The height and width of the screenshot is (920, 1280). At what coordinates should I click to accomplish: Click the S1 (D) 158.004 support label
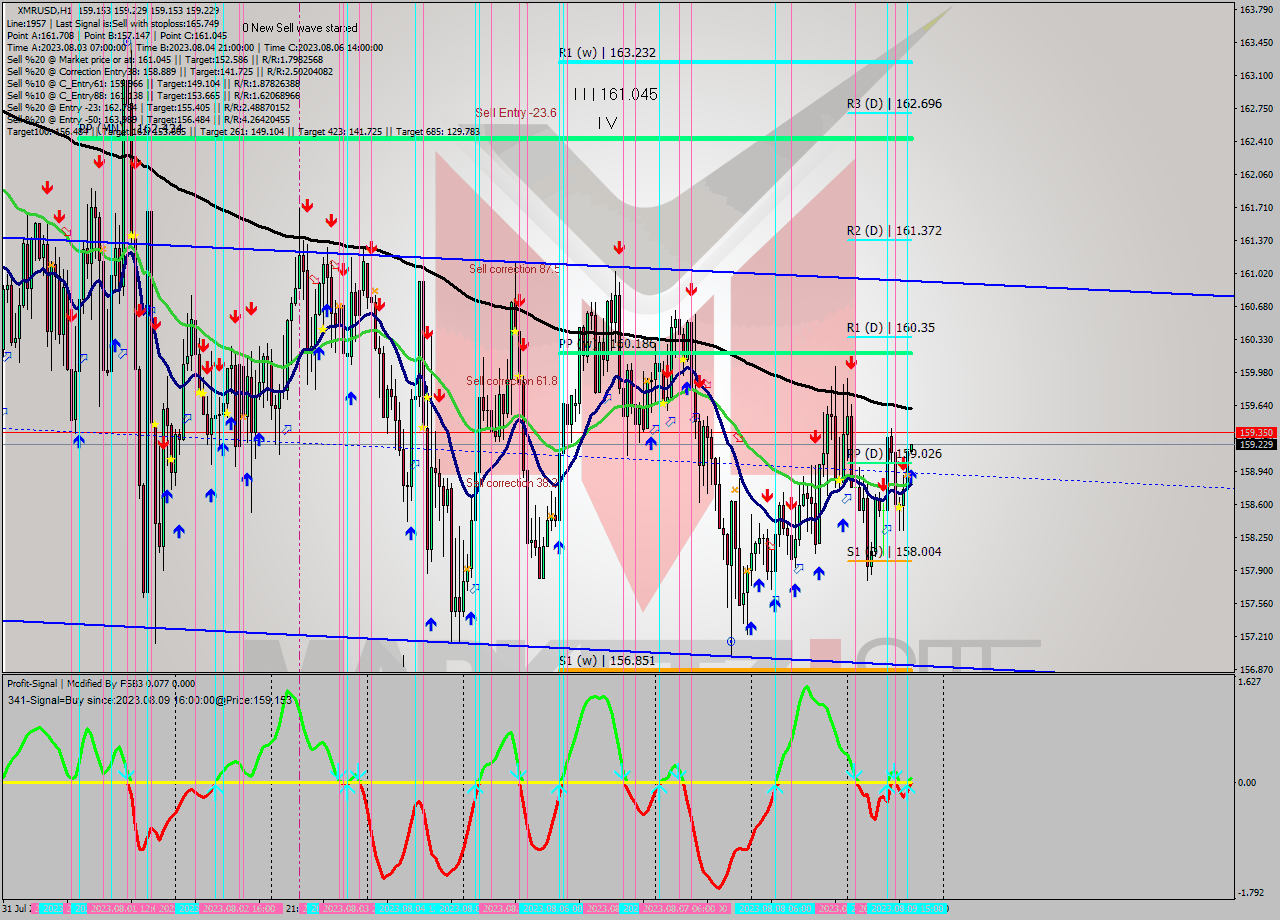click(894, 551)
